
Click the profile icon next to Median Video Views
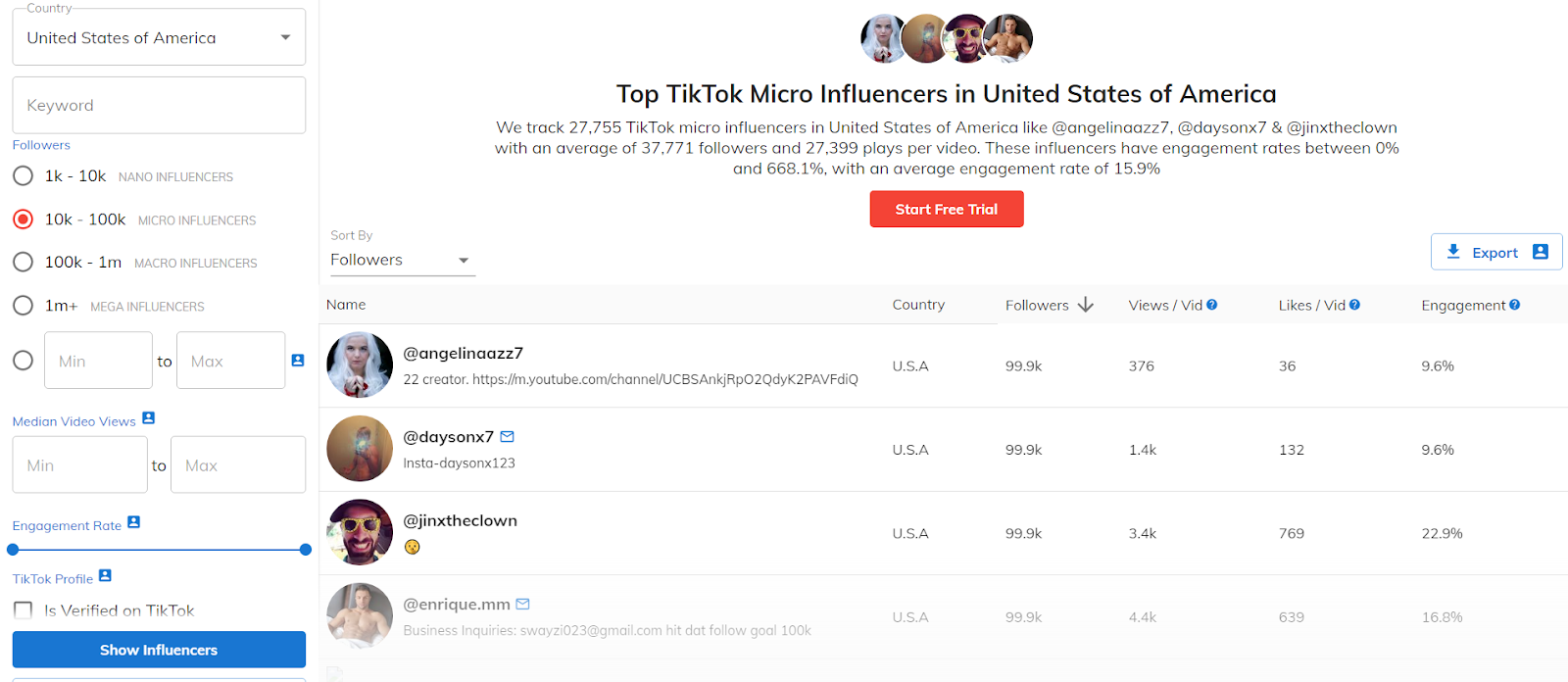pyautogui.click(x=149, y=418)
